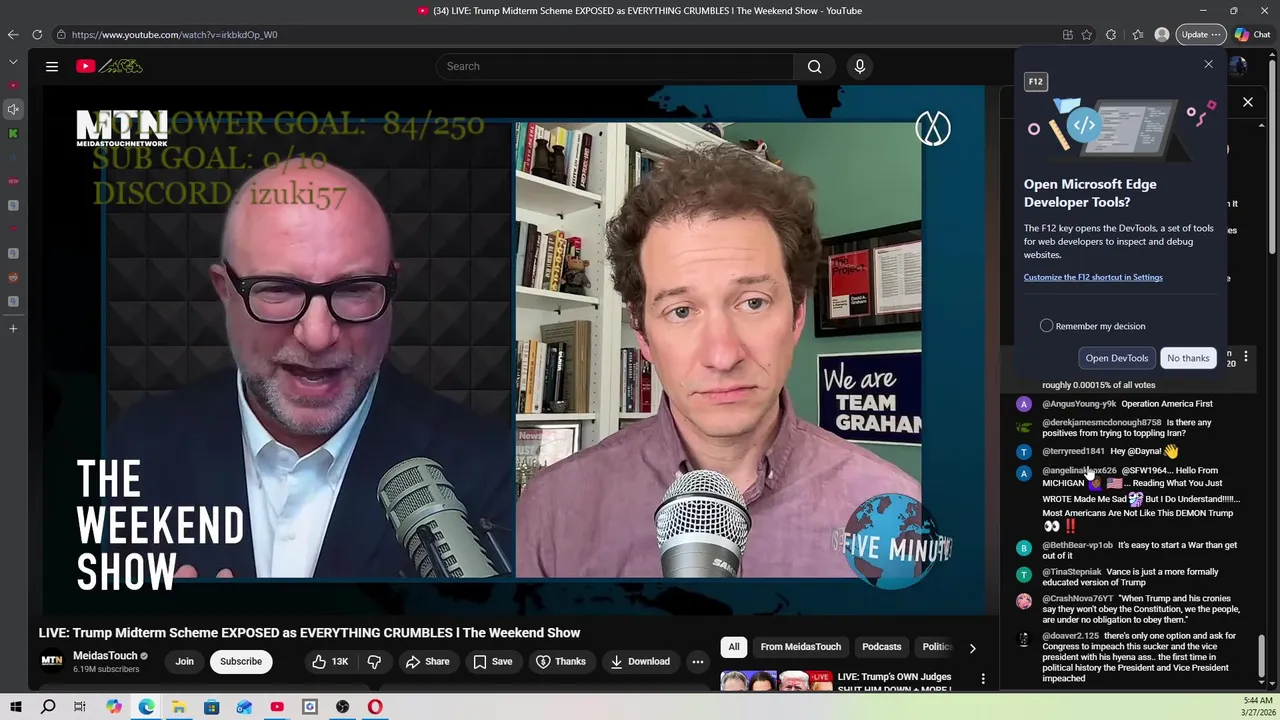
Task: Add this page to favorites with the star
Action: pyautogui.click(x=1087, y=34)
